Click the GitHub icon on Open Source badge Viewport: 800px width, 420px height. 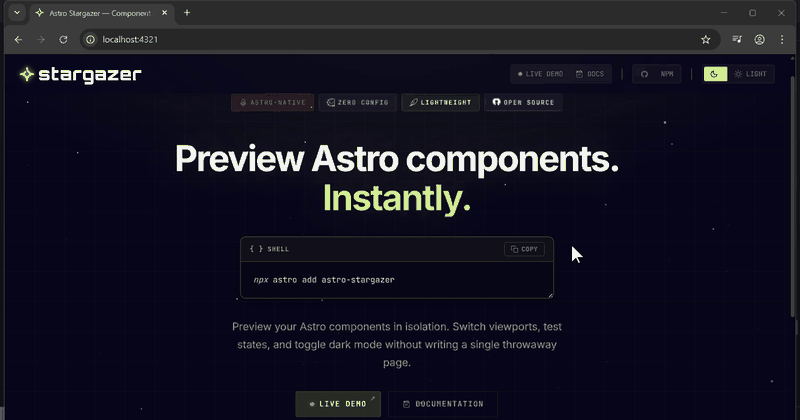(x=496, y=102)
